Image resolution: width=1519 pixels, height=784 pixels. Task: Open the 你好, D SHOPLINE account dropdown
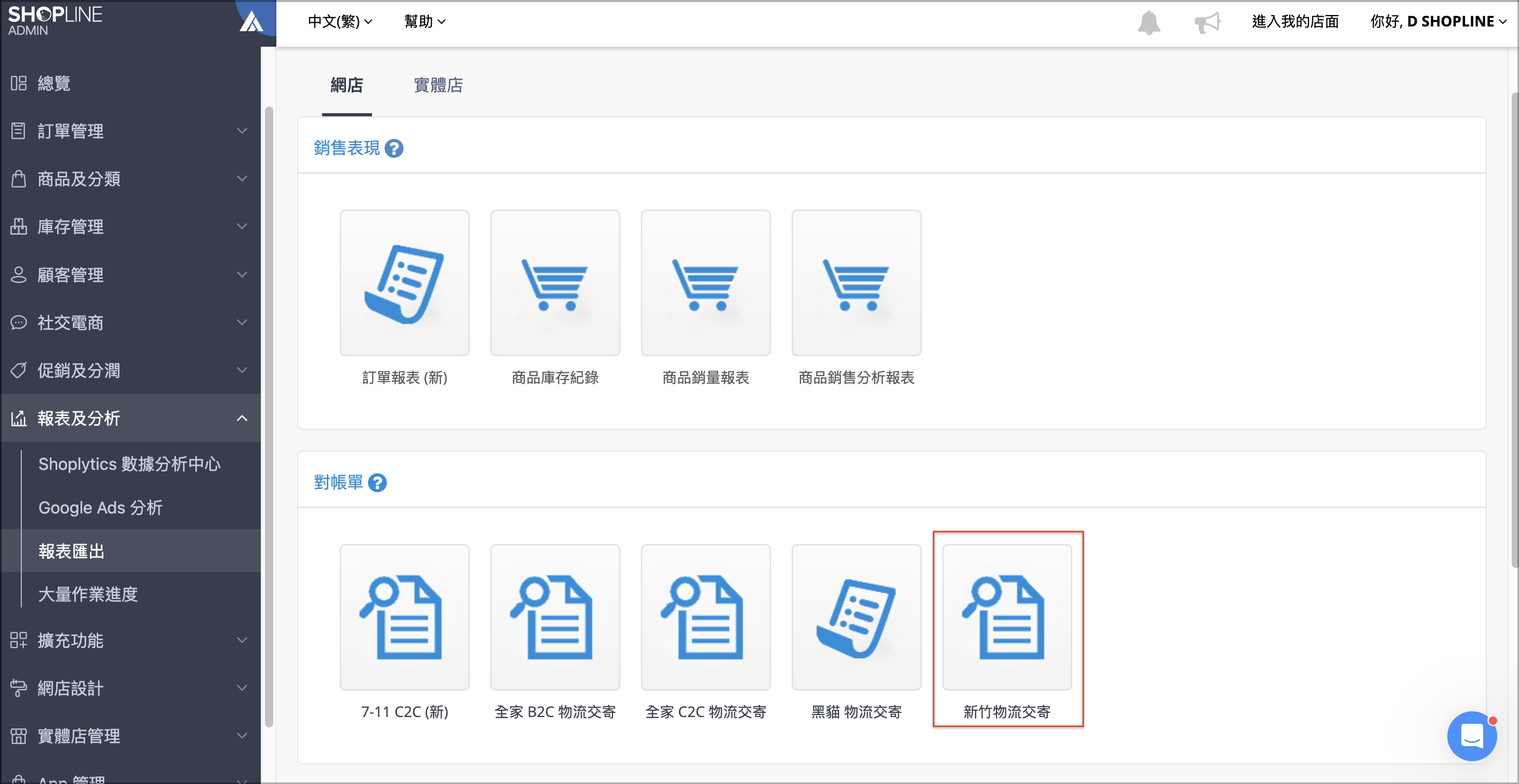(x=1439, y=22)
